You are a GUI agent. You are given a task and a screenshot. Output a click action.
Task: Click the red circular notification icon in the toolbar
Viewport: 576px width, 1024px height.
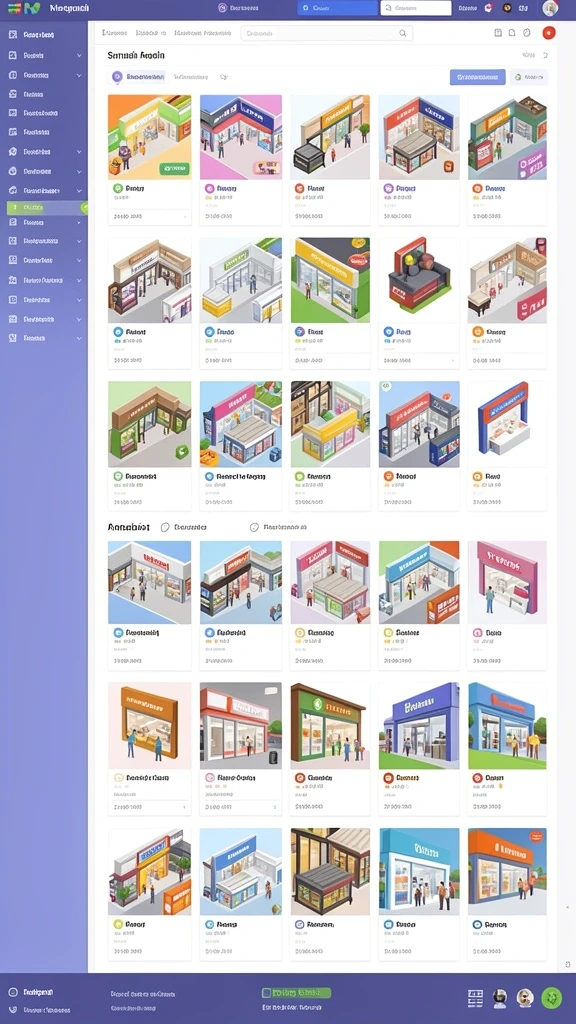tap(549, 33)
